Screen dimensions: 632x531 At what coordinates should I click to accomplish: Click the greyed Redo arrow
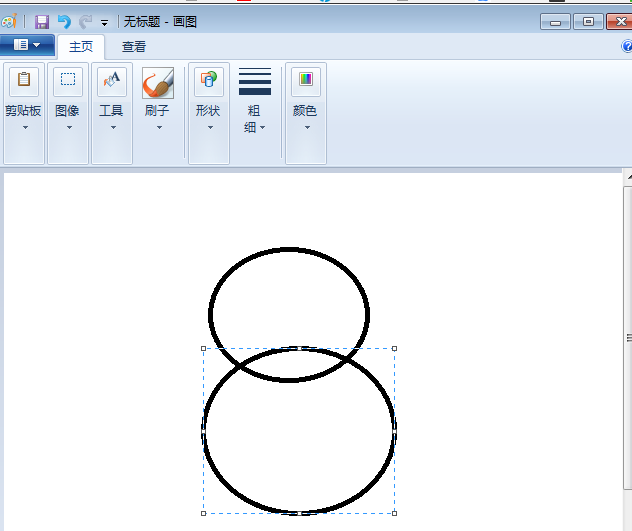click(x=85, y=22)
